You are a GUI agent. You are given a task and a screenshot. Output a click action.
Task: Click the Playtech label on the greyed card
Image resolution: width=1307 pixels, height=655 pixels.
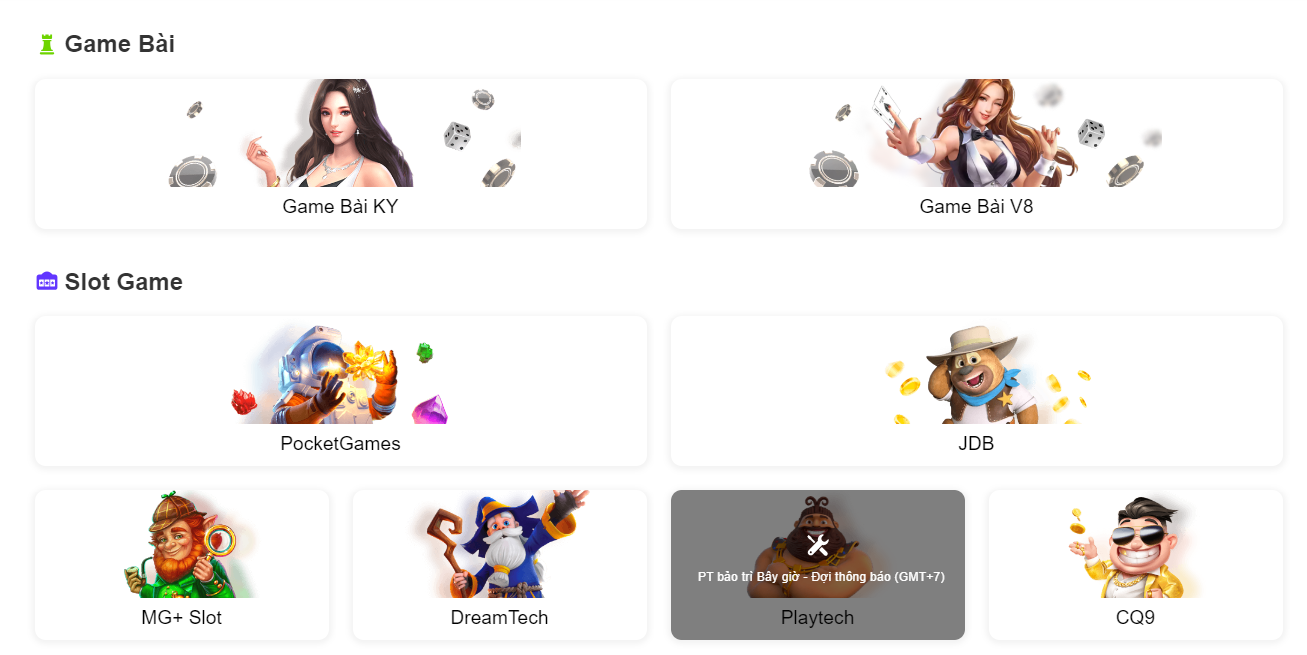[x=818, y=618]
